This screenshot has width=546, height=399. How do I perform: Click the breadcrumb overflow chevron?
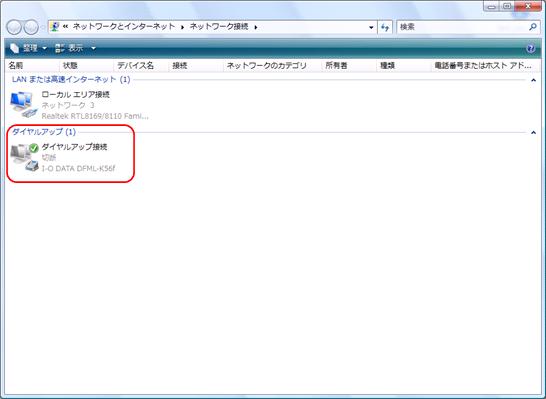point(65,26)
